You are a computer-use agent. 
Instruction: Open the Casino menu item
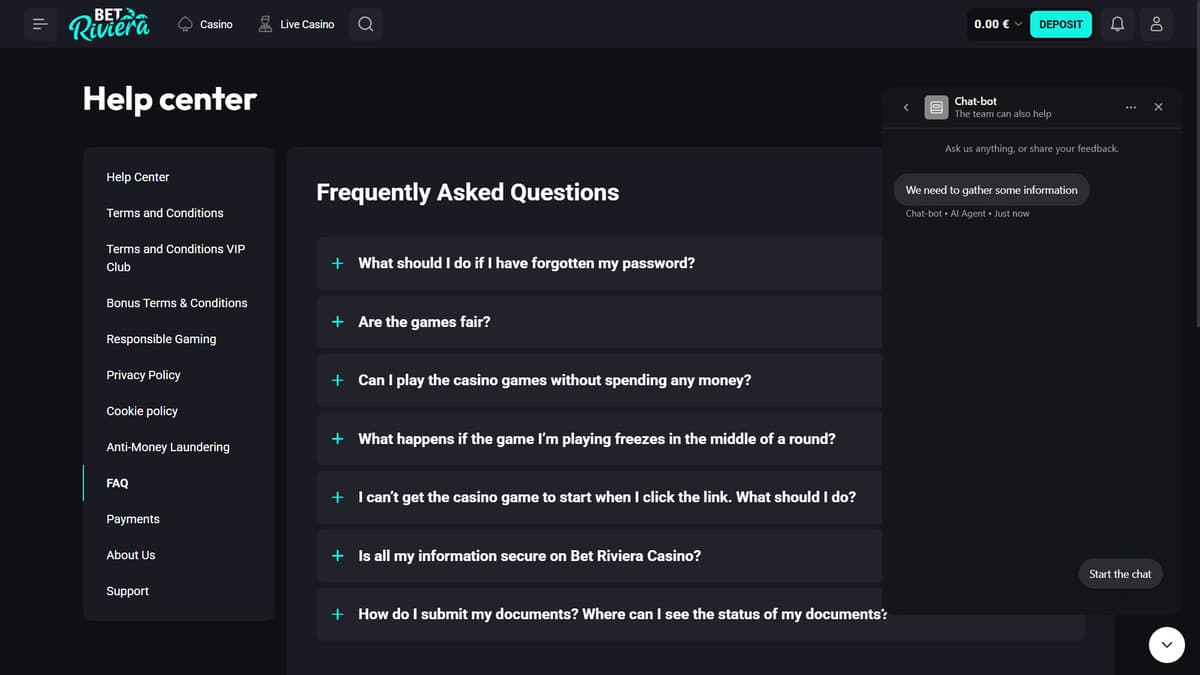[205, 24]
